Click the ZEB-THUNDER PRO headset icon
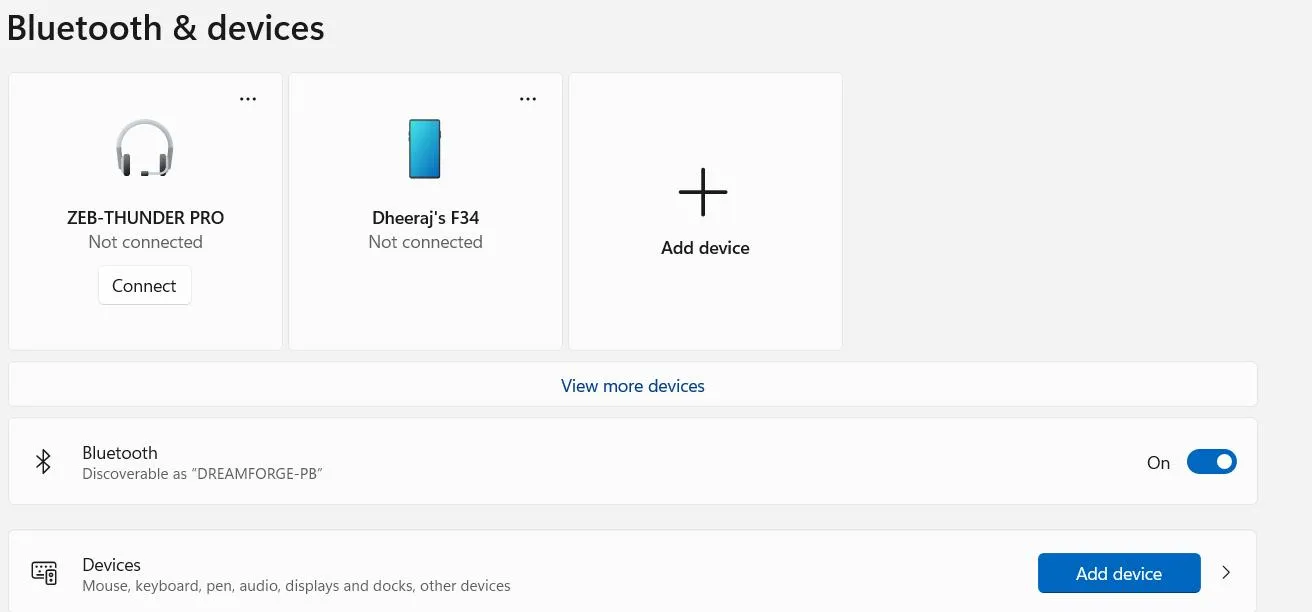 145,148
